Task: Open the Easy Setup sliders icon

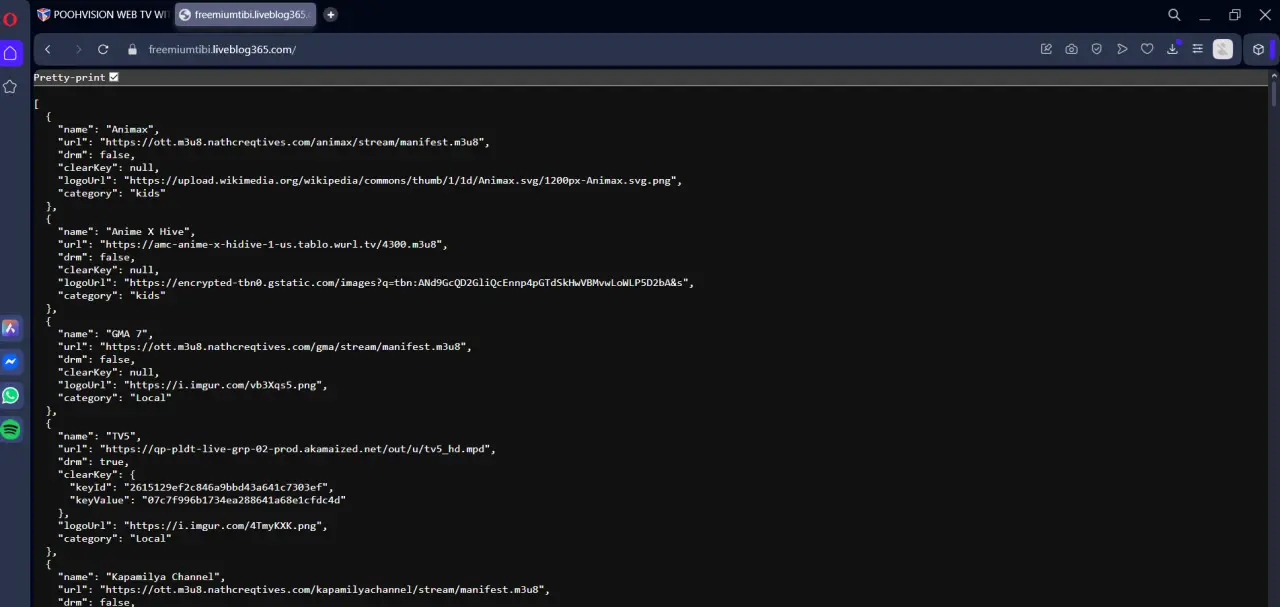Action: [x=1197, y=49]
